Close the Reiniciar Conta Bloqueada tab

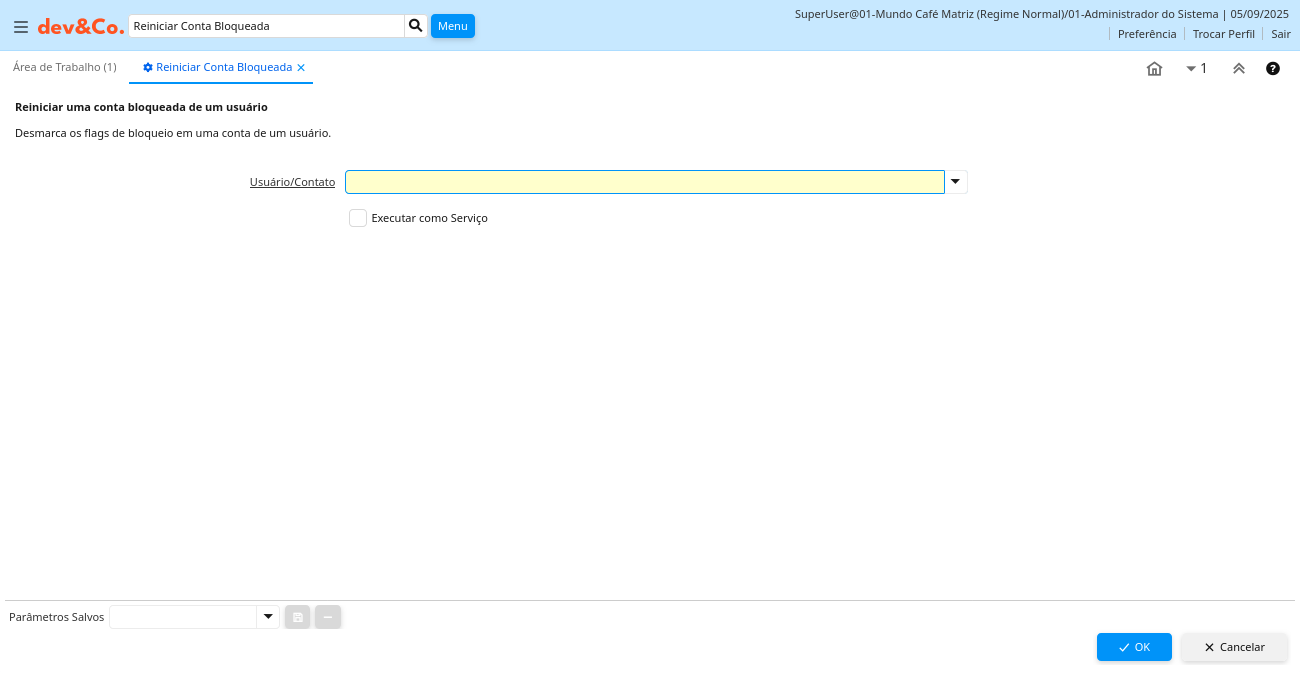pyautogui.click(x=301, y=68)
